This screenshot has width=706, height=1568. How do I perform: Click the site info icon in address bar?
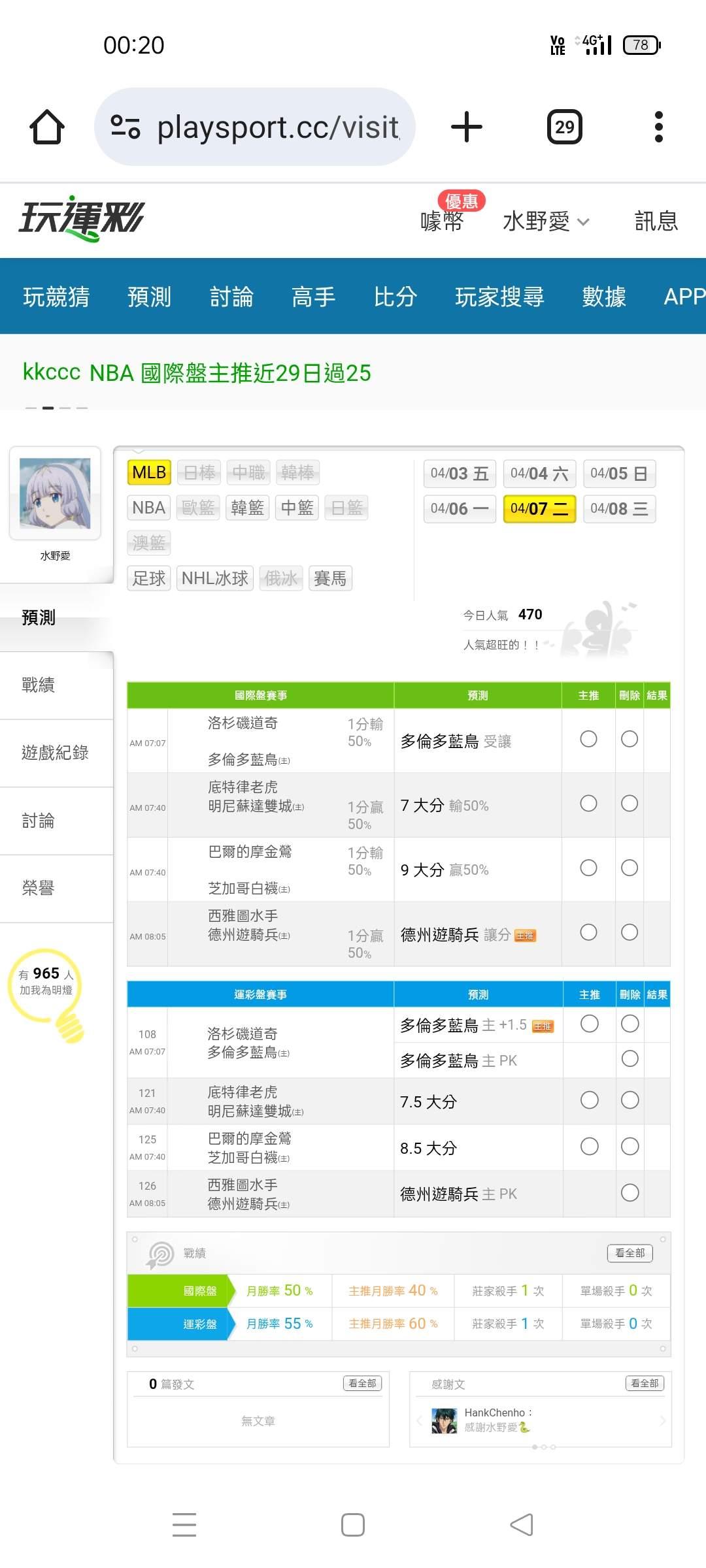pyautogui.click(x=126, y=127)
